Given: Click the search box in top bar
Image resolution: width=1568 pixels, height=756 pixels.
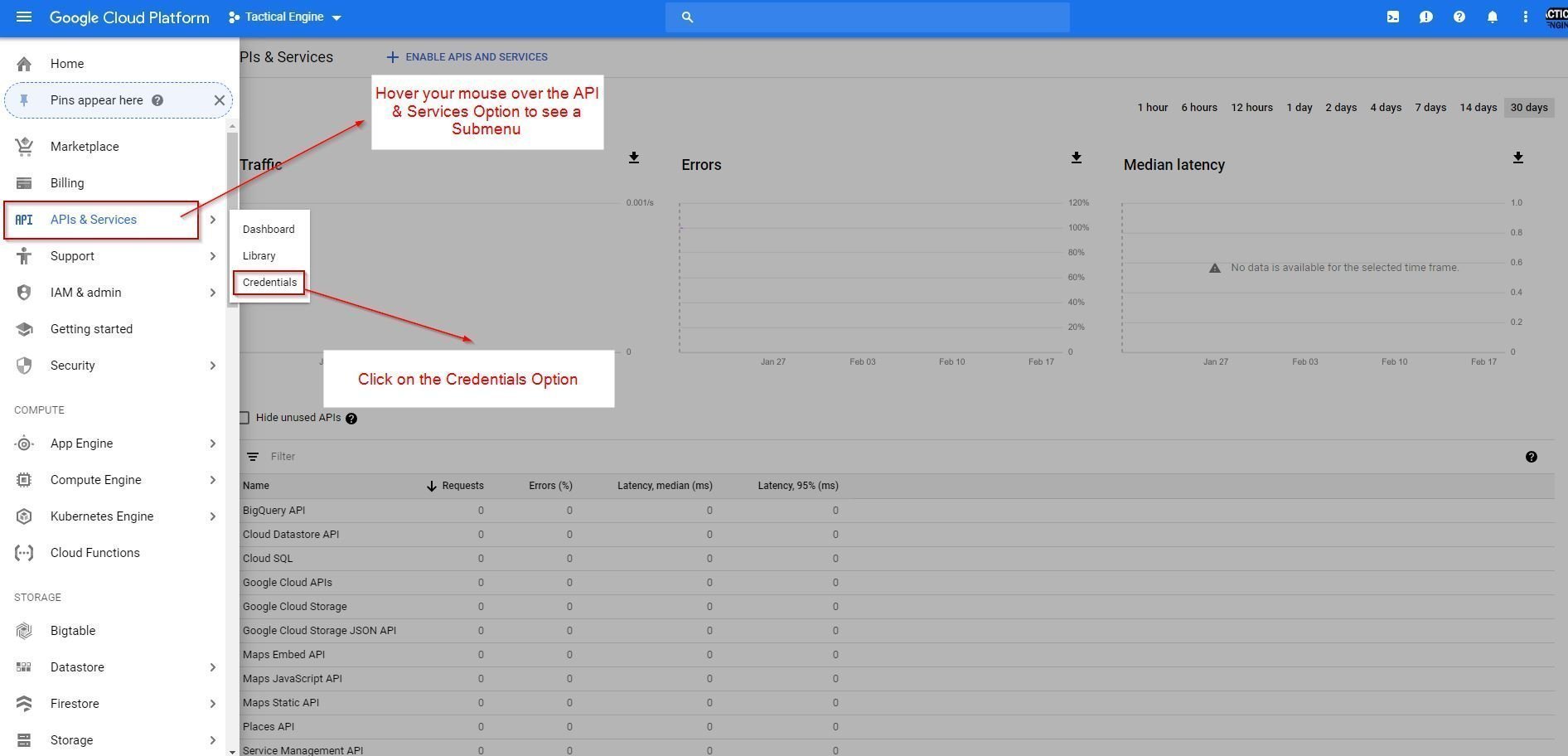Looking at the screenshot, I should (867, 17).
